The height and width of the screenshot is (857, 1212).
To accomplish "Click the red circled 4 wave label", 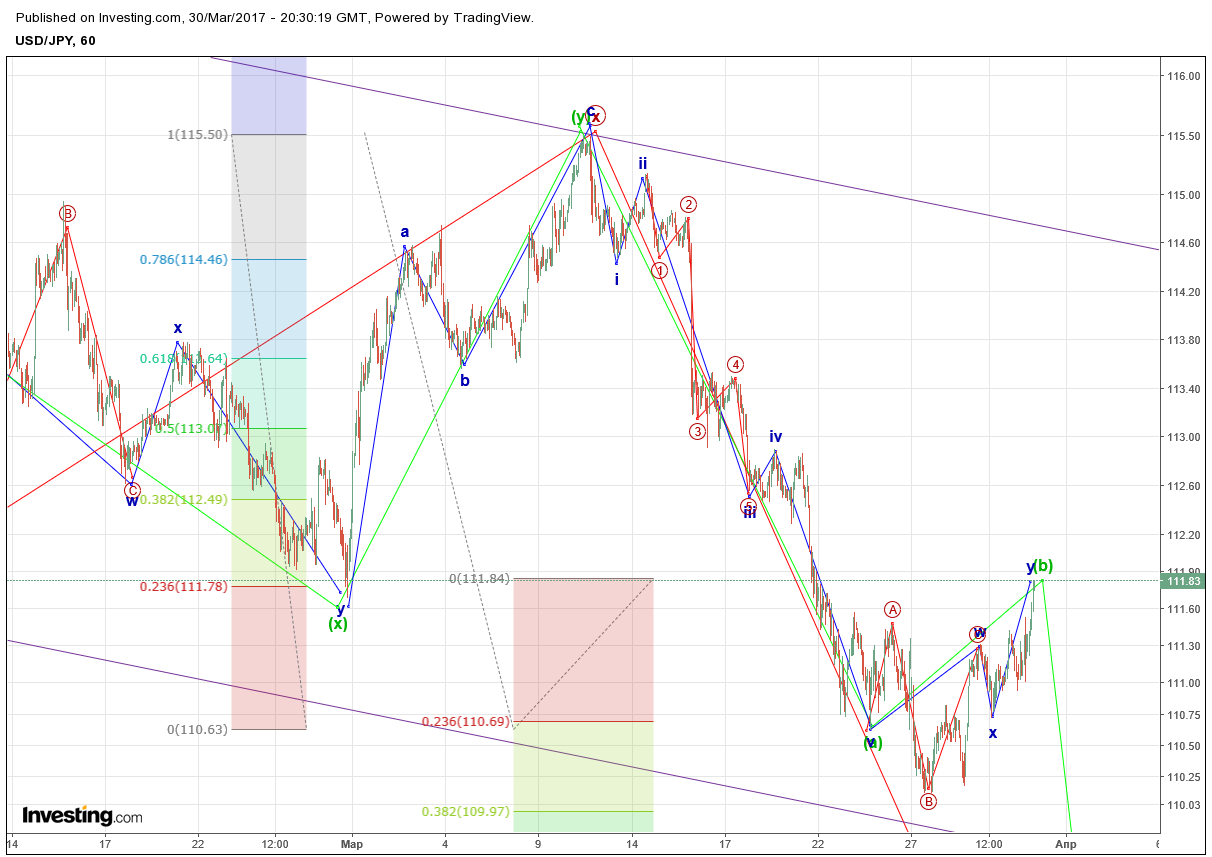I will tap(735, 364).
